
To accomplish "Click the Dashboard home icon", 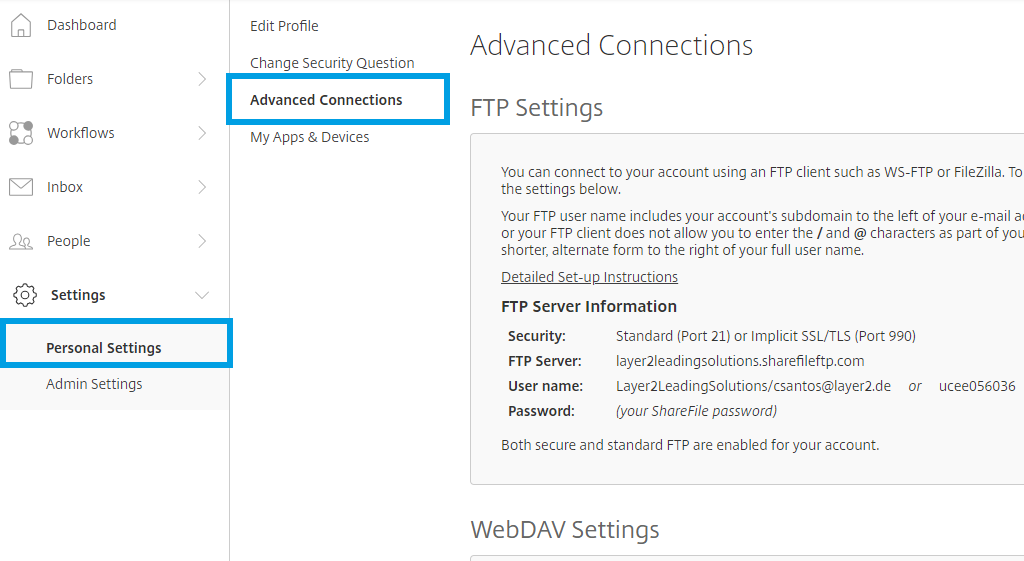I will [21, 25].
